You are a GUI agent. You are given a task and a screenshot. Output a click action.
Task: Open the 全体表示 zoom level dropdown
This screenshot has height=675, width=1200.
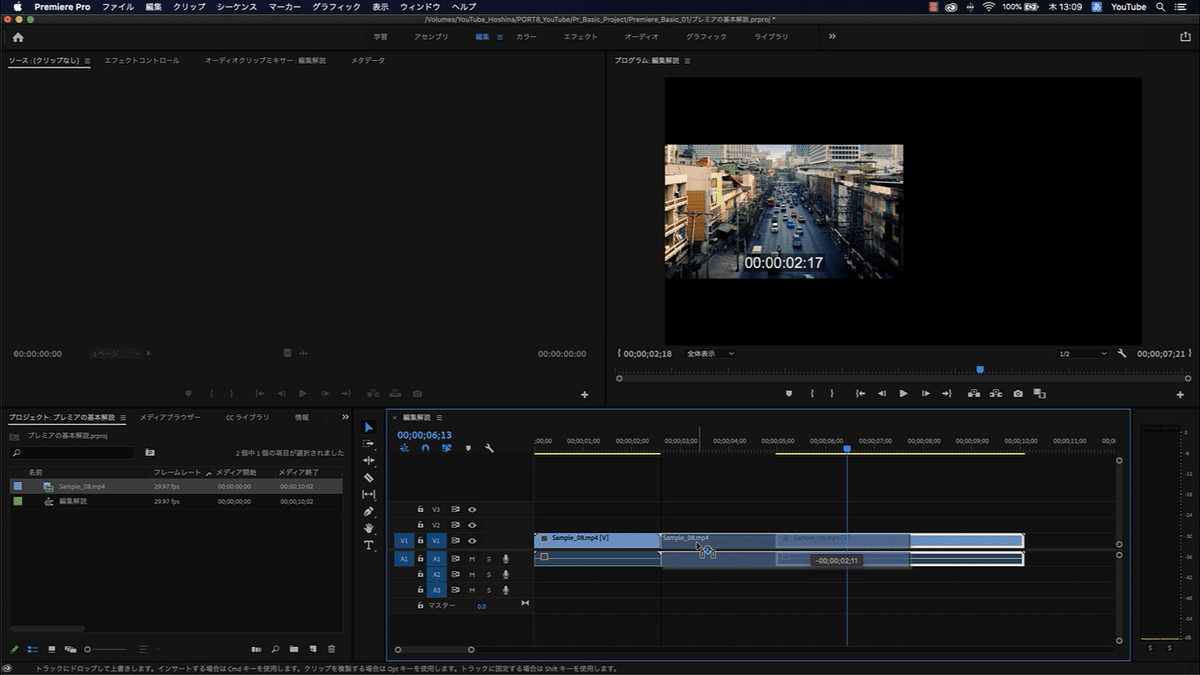coord(710,354)
